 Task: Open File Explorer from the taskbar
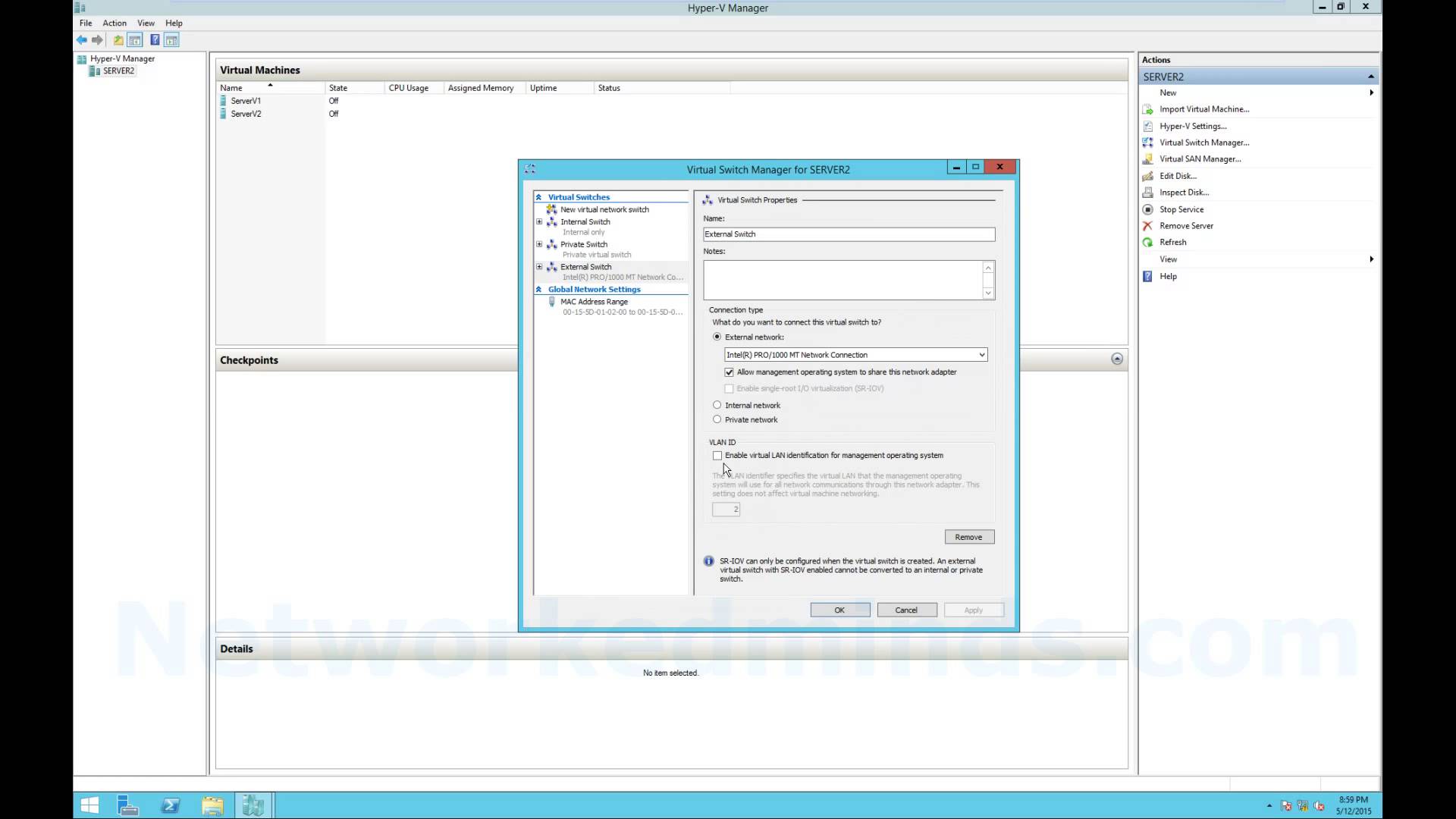click(212, 805)
